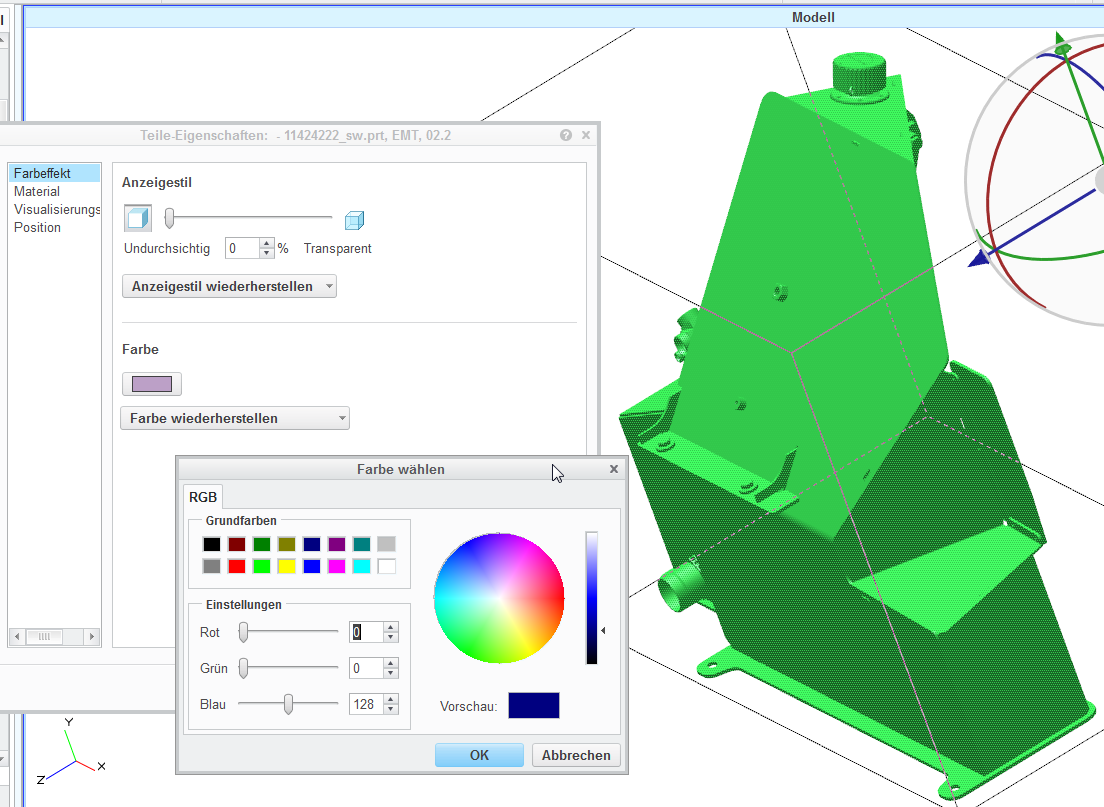This screenshot has height=807, width=1104.
Task: Decrease the transparency percent with the down arrow
Action: pos(266,253)
